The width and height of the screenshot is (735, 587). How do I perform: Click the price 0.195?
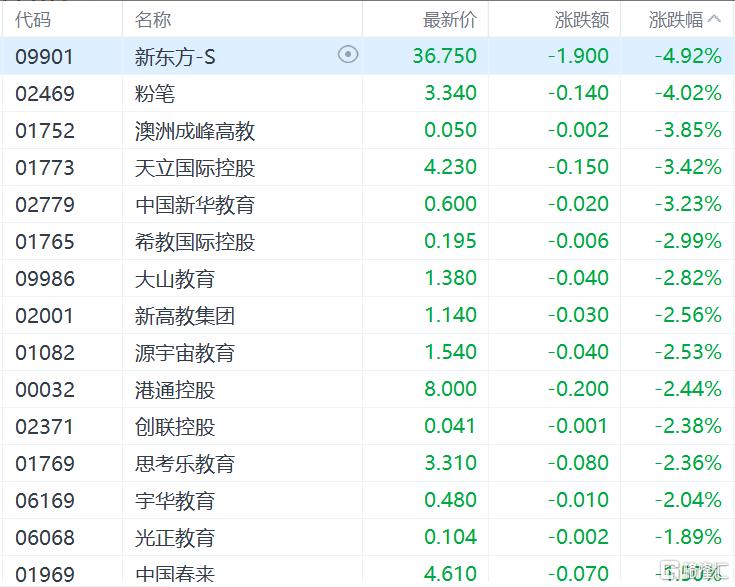point(450,241)
